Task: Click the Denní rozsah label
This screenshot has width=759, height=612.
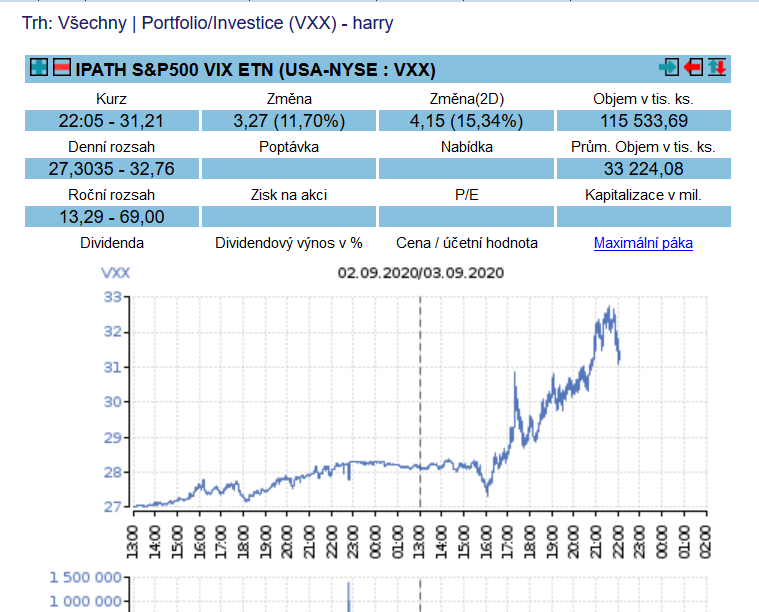Action: coord(111,147)
